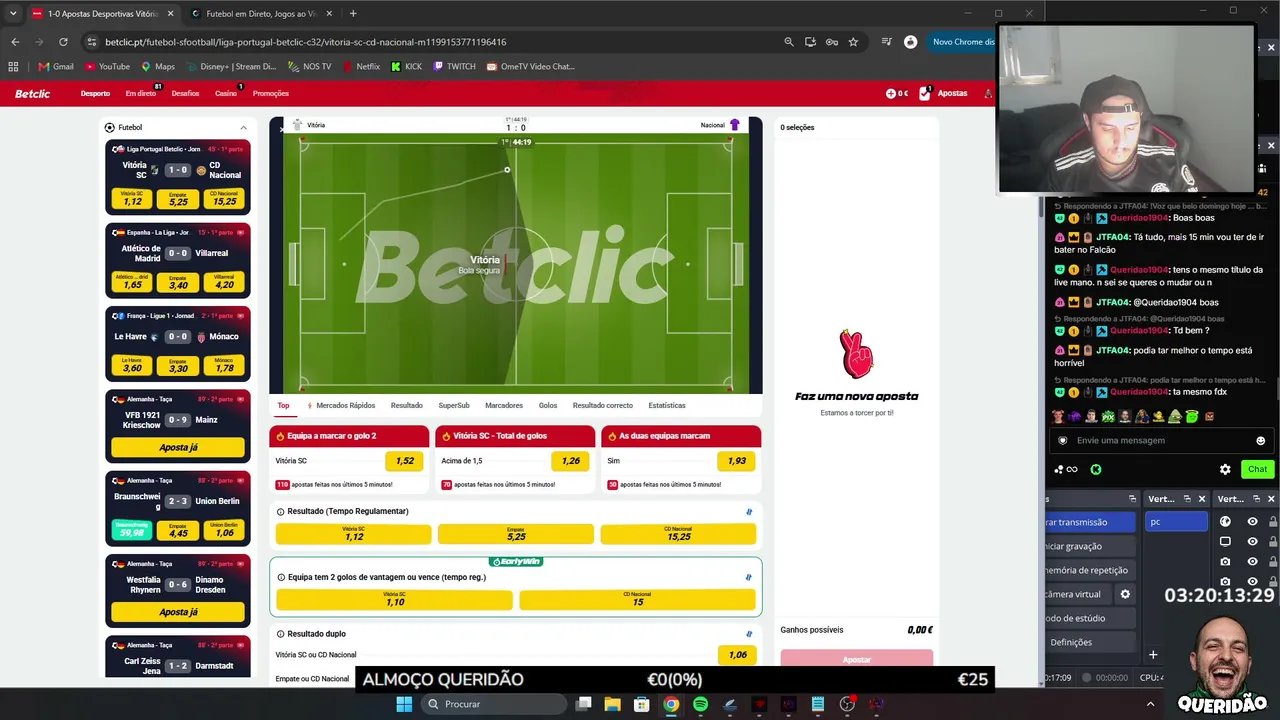Select Vitória SC 1,52 next goal odds
1280x720 pixels.
[405, 461]
